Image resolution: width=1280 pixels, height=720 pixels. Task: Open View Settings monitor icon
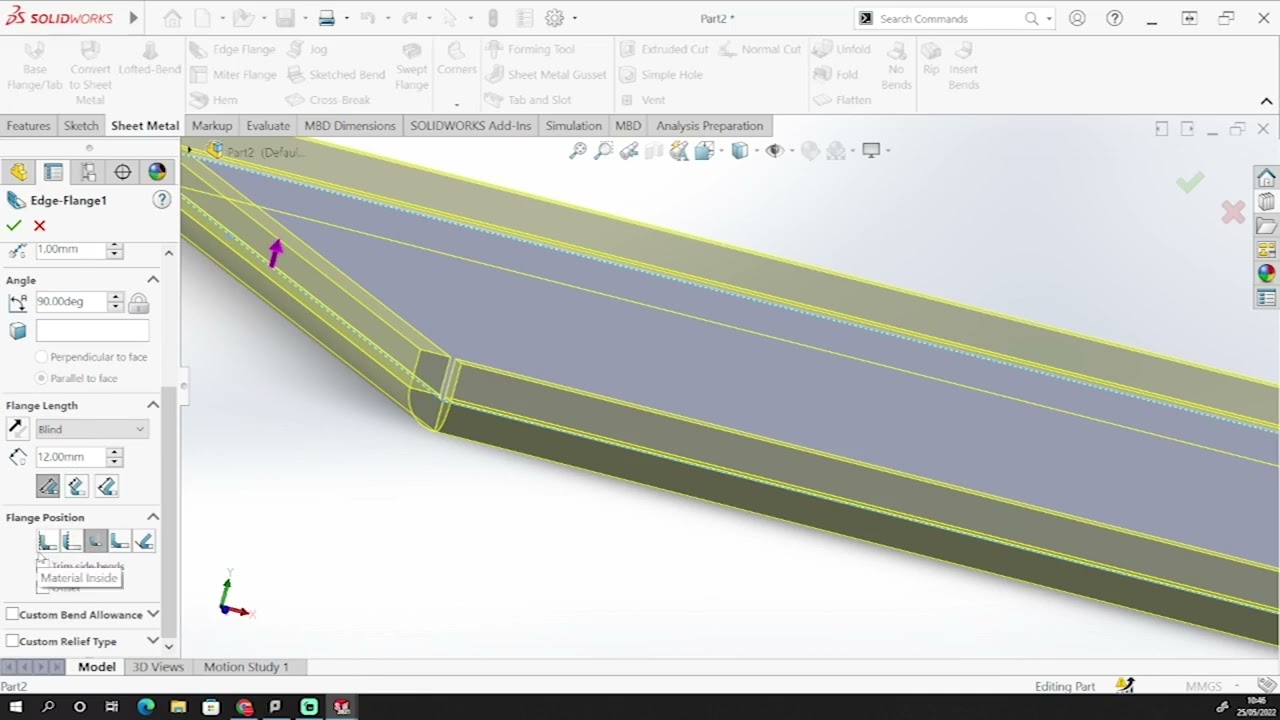[871, 151]
